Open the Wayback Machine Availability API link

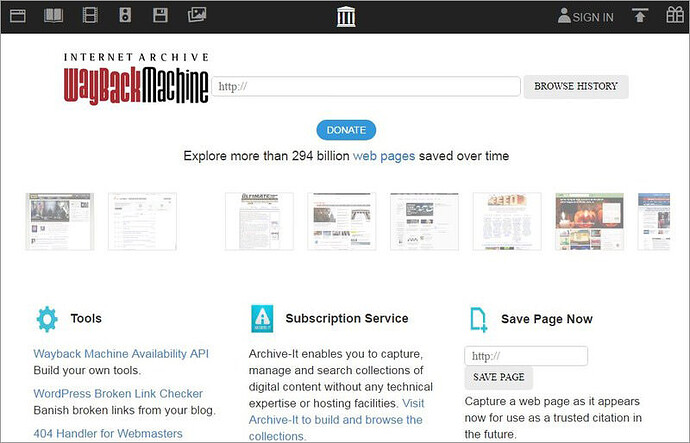[x=121, y=354]
